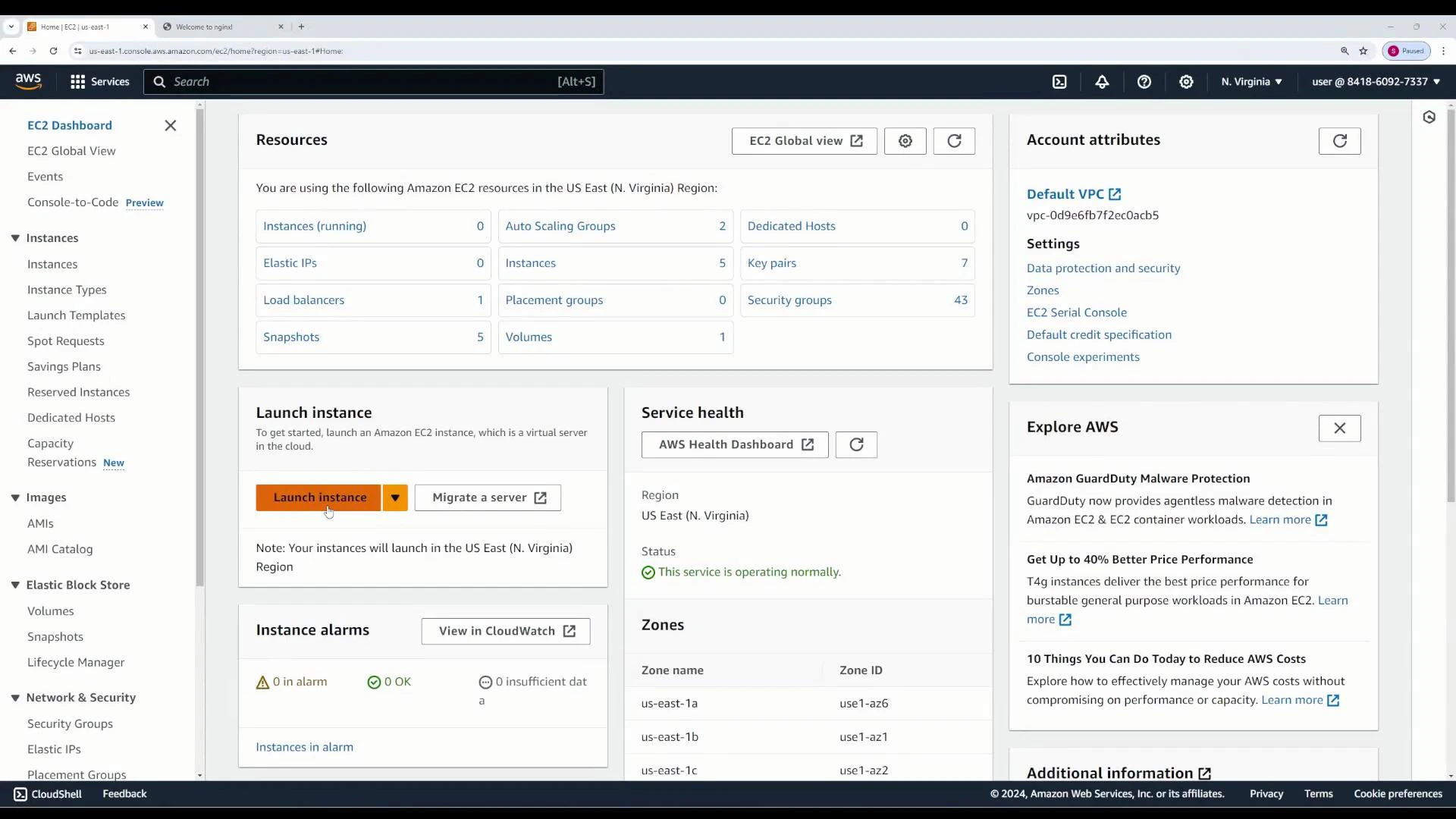Open the N. Virginia region dropdown
The height and width of the screenshot is (819, 1456).
pyautogui.click(x=1251, y=81)
